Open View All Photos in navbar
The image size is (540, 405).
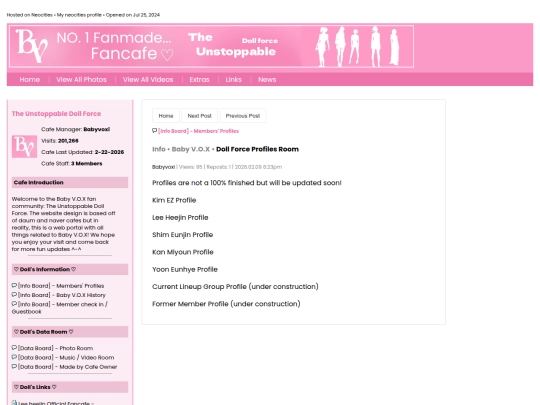pos(81,80)
